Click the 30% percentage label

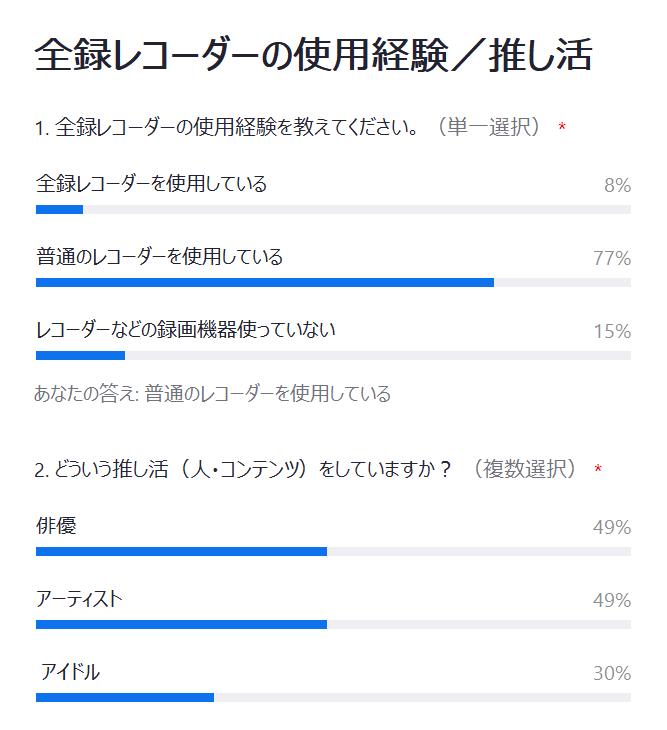612,674
